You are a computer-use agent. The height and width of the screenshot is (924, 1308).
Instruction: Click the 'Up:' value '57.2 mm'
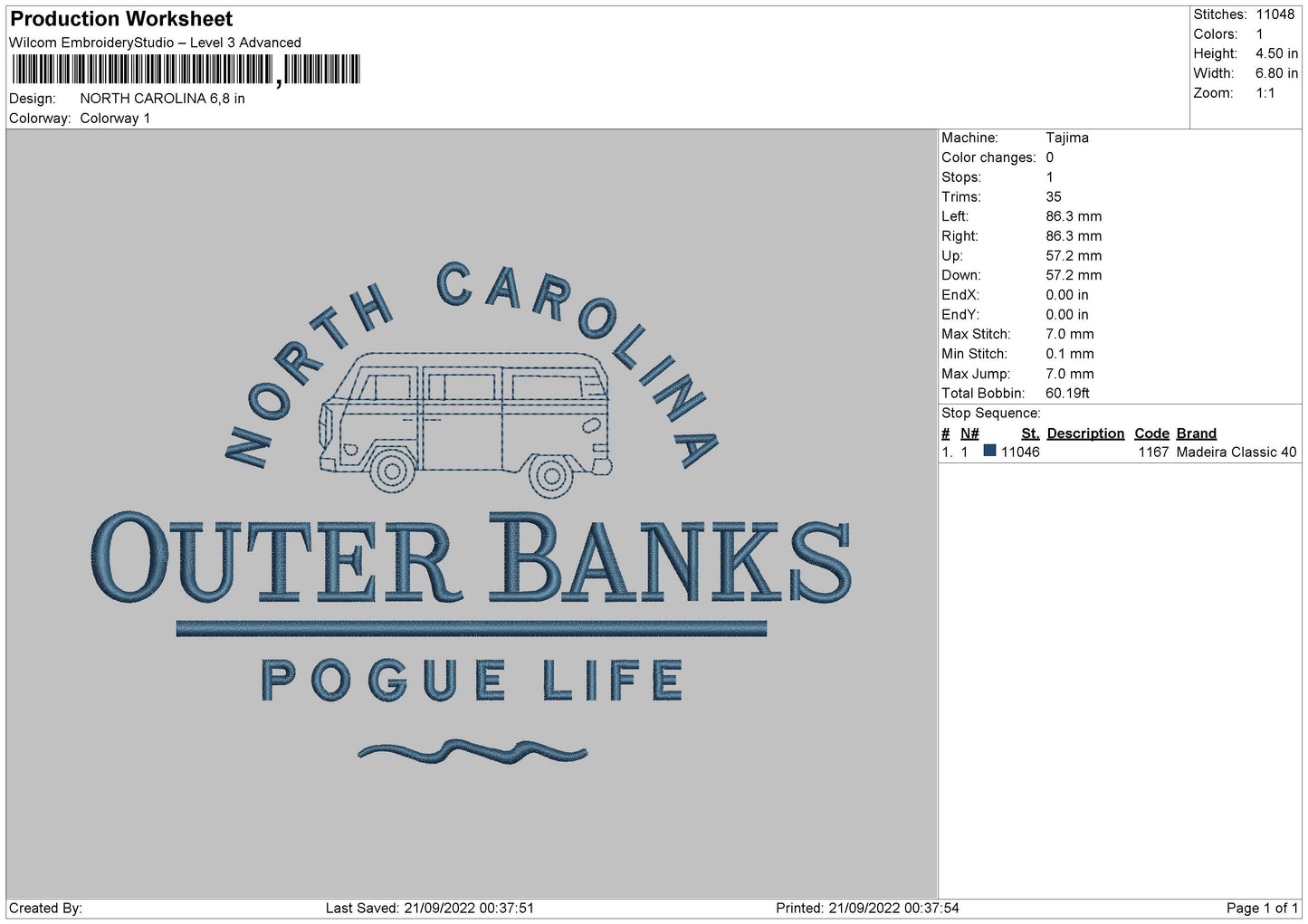point(1074,255)
